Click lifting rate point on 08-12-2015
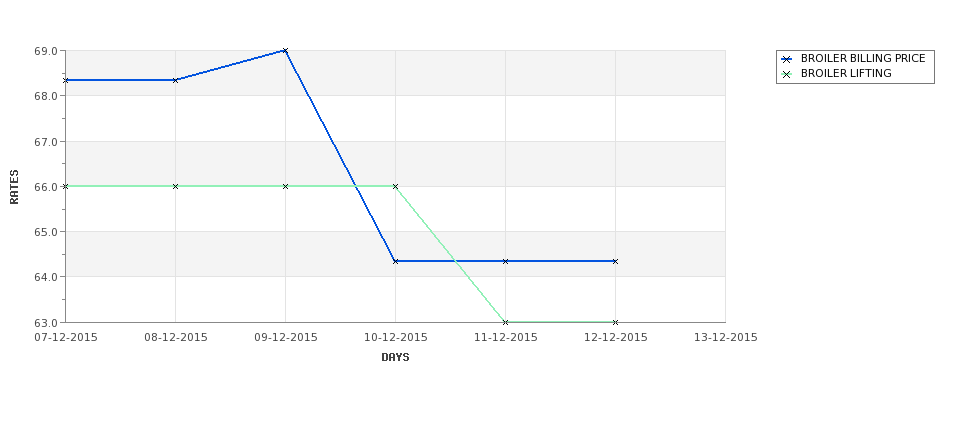 click(175, 187)
